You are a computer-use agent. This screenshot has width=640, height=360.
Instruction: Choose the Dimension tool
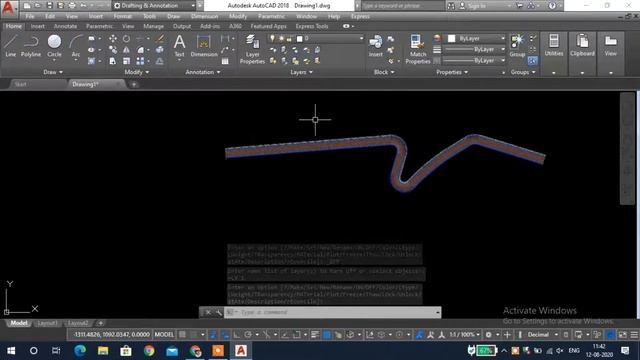pos(204,46)
